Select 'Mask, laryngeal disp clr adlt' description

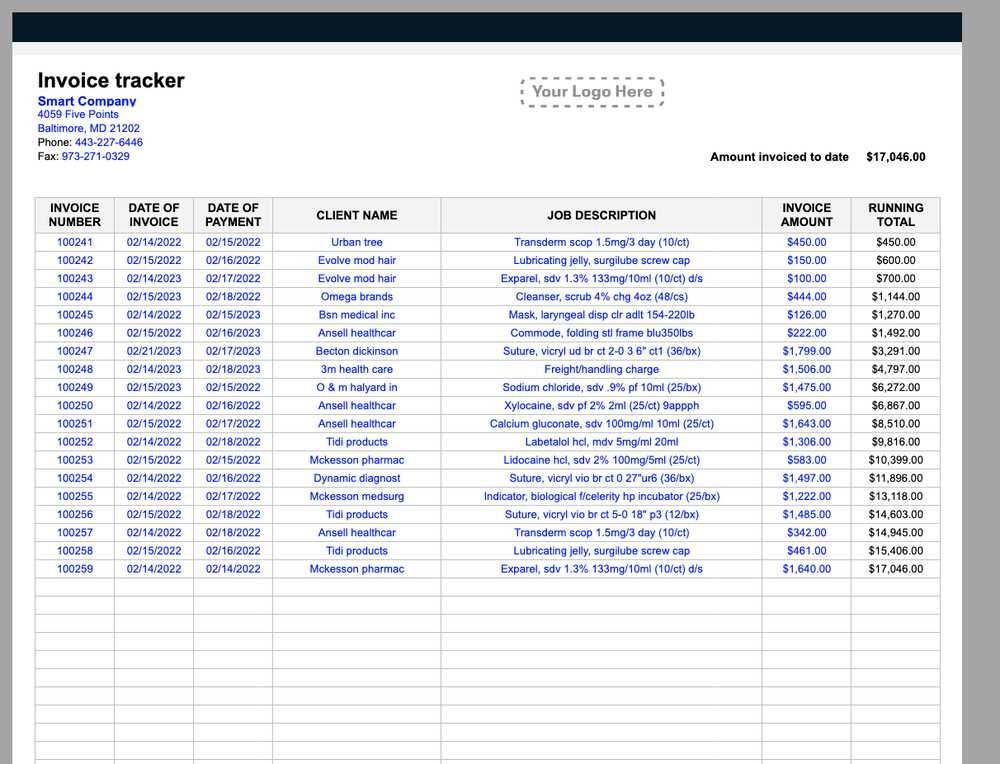pos(601,315)
